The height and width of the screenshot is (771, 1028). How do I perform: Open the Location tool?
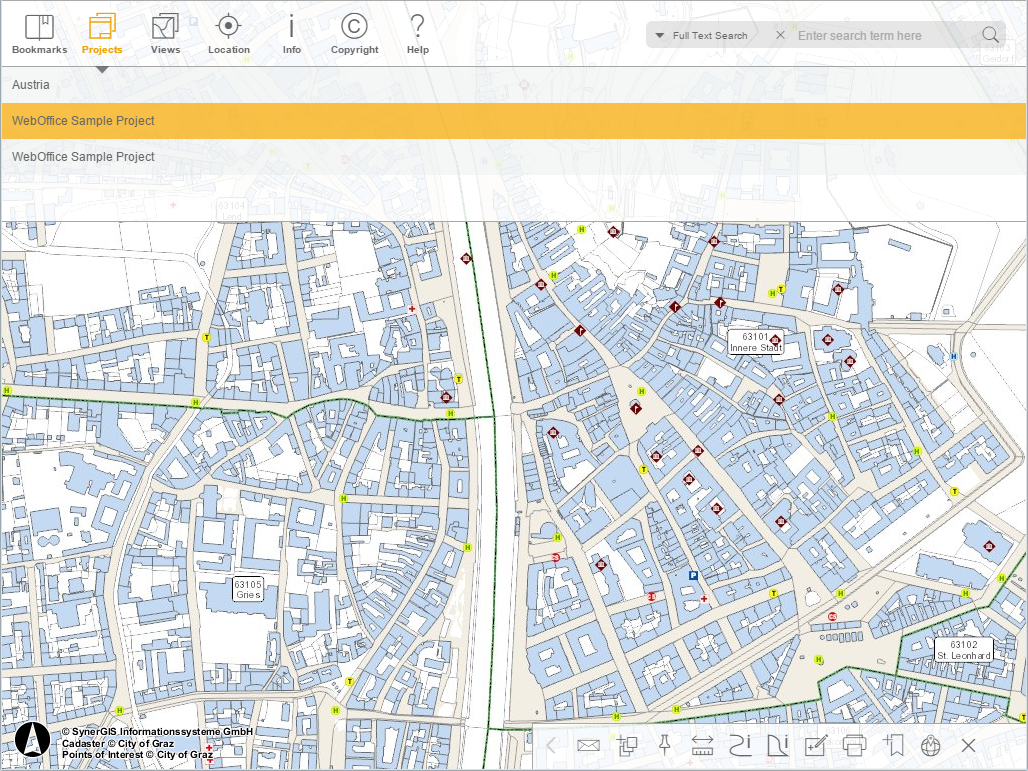click(229, 31)
